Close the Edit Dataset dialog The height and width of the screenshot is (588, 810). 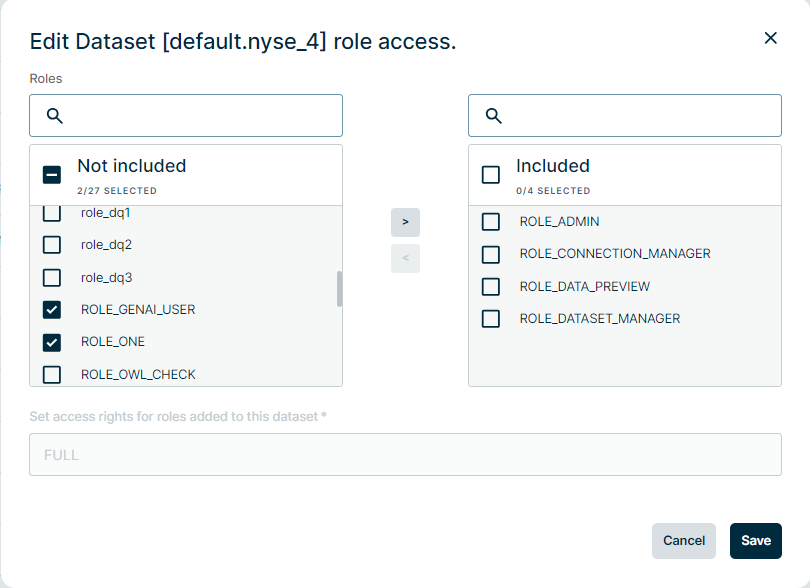[770, 38]
